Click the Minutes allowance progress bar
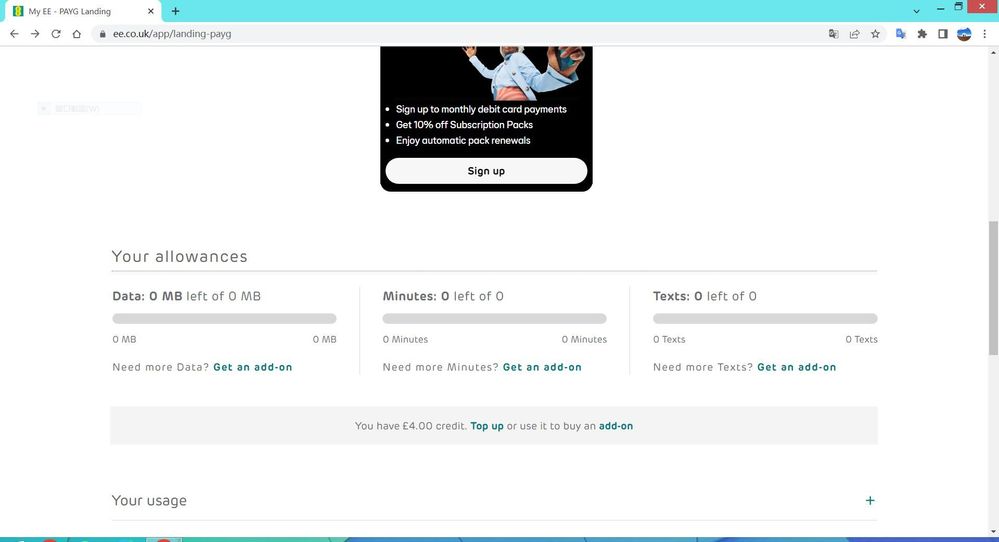999x542 pixels. point(494,319)
